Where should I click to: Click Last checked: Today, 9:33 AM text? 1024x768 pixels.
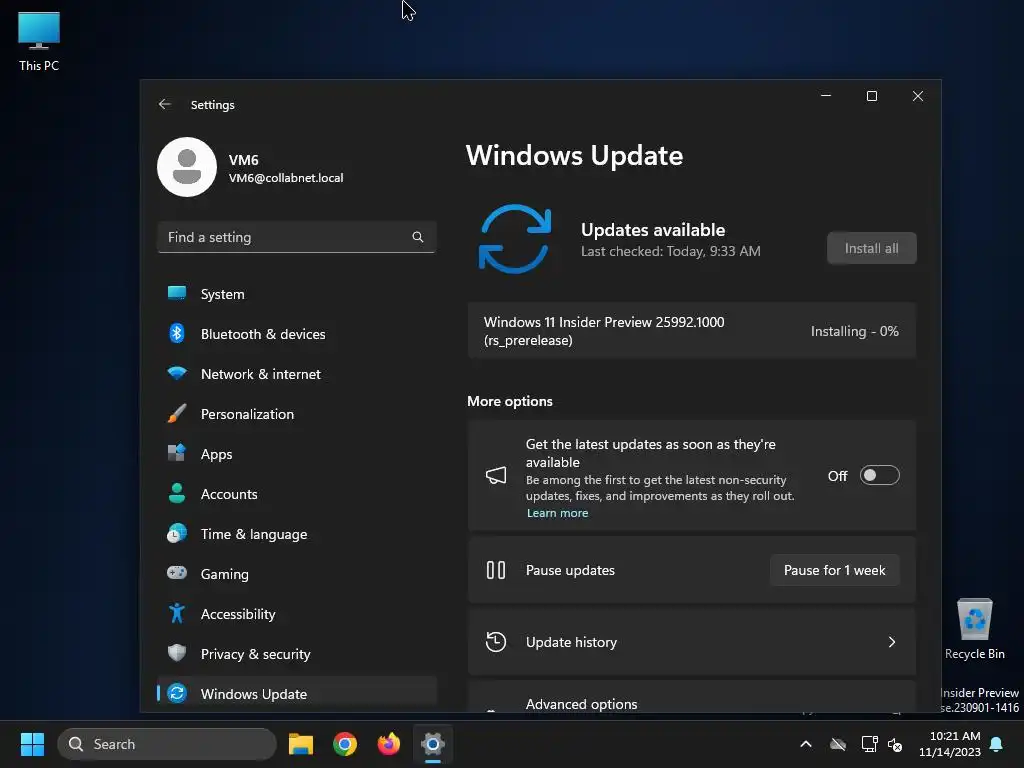671,251
